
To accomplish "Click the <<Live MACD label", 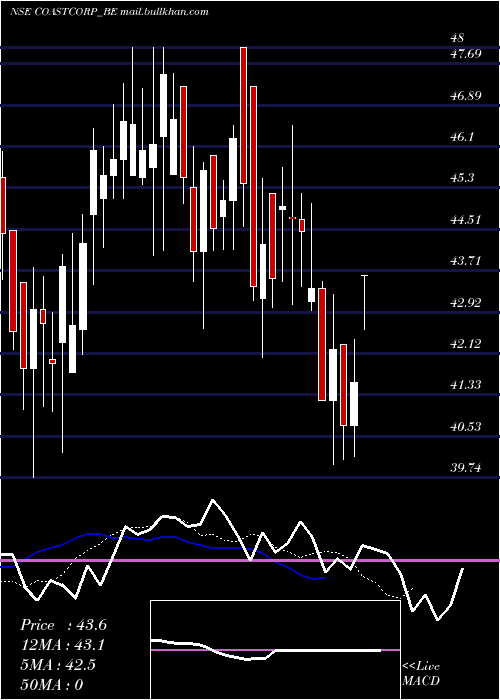I will click(x=421, y=673).
